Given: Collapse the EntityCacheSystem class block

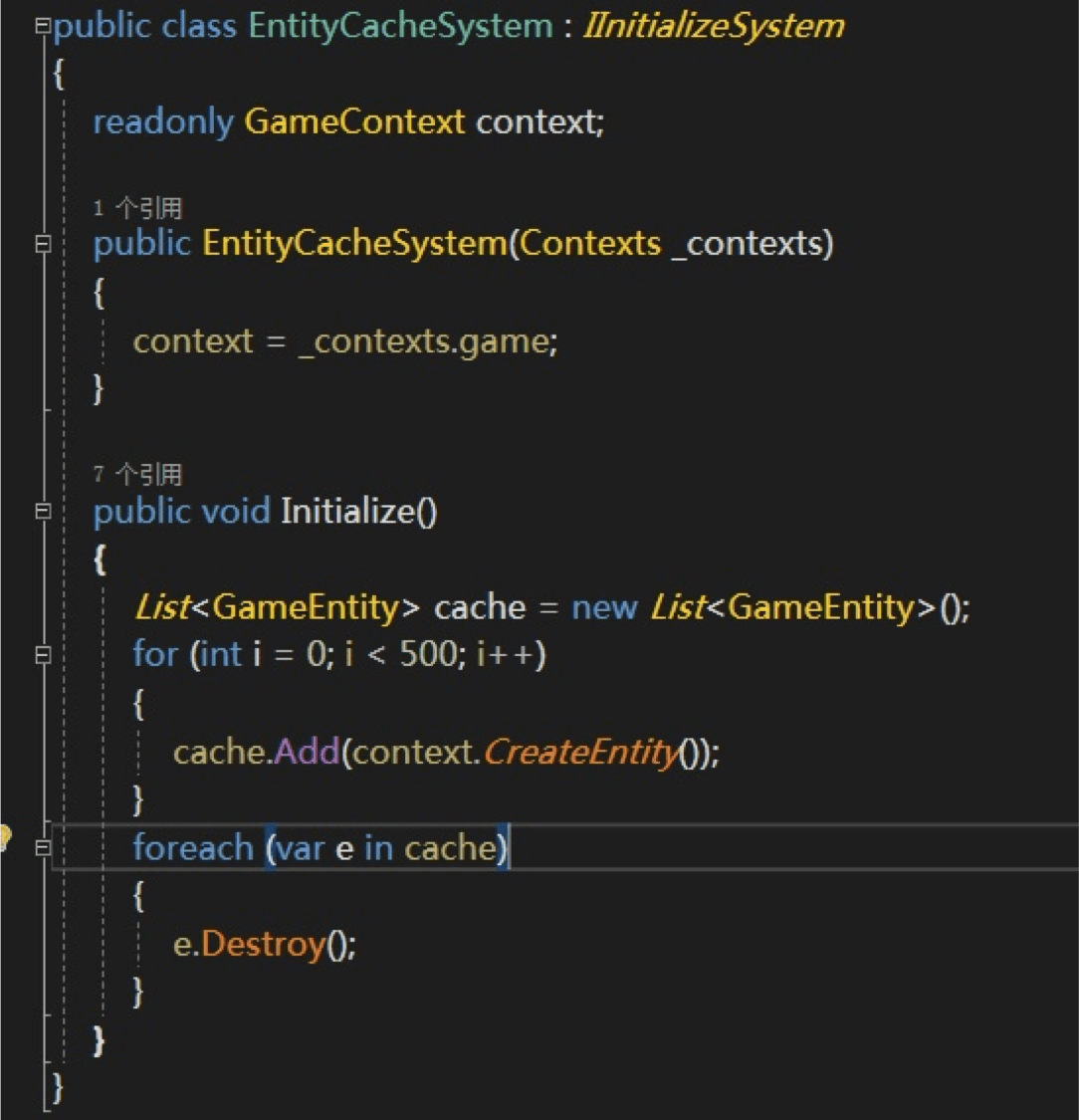Looking at the screenshot, I should point(43,27).
